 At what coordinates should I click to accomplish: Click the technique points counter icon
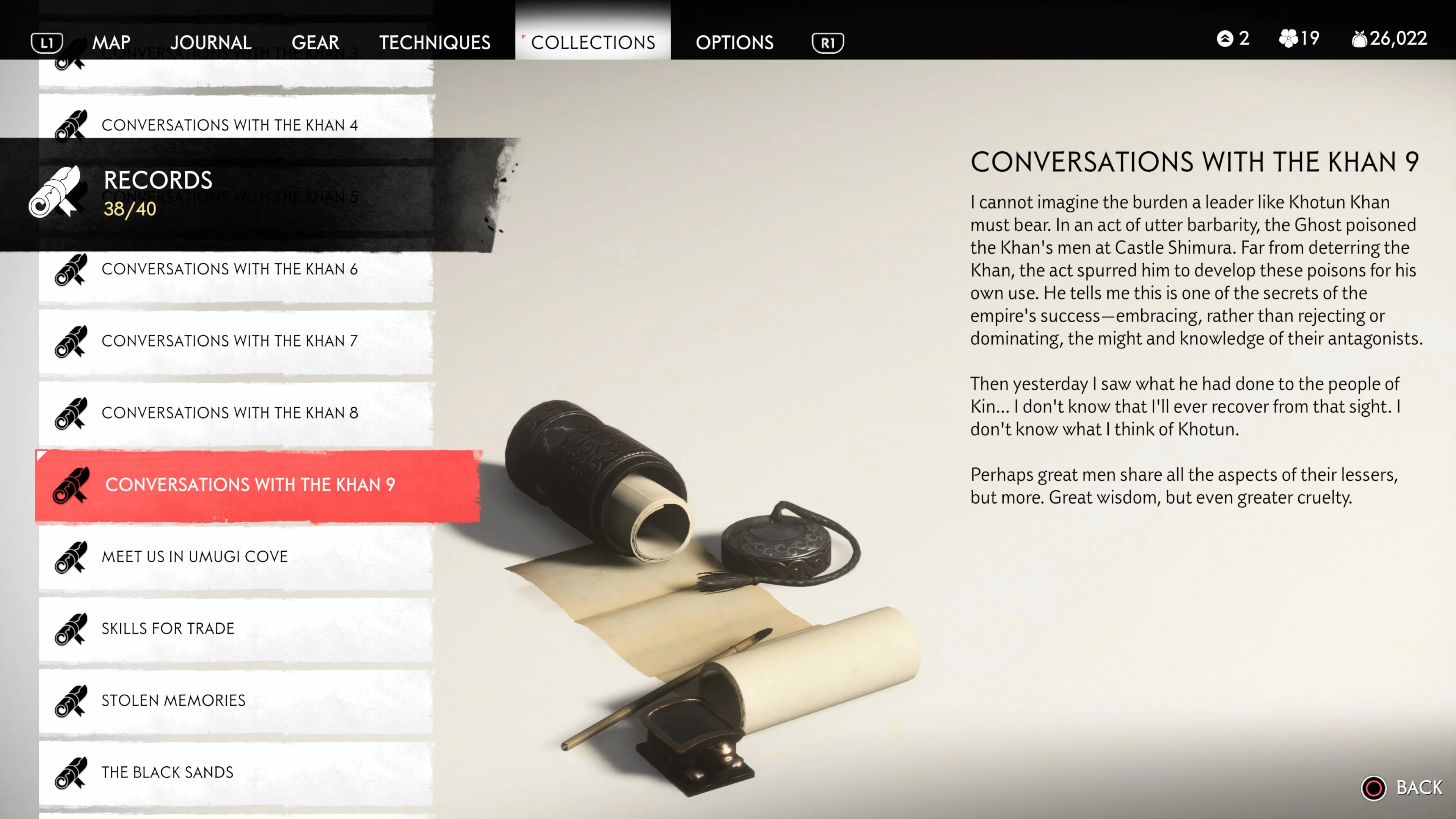point(1225,38)
